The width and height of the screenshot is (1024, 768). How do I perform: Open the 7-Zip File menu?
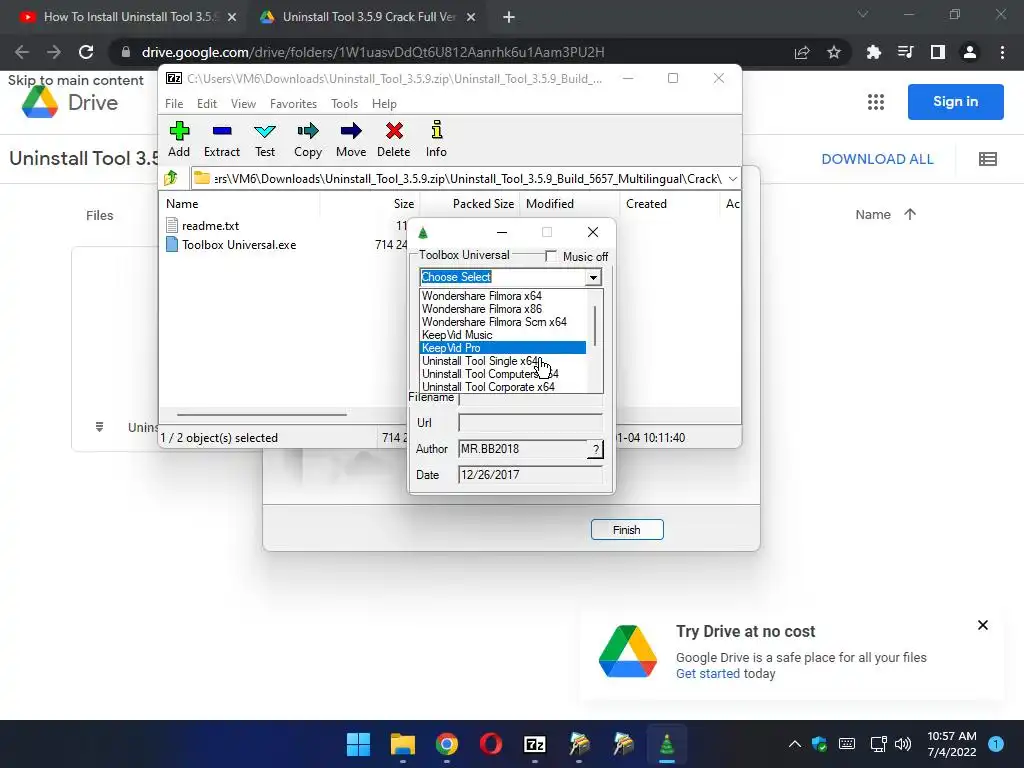[x=174, y=104]
